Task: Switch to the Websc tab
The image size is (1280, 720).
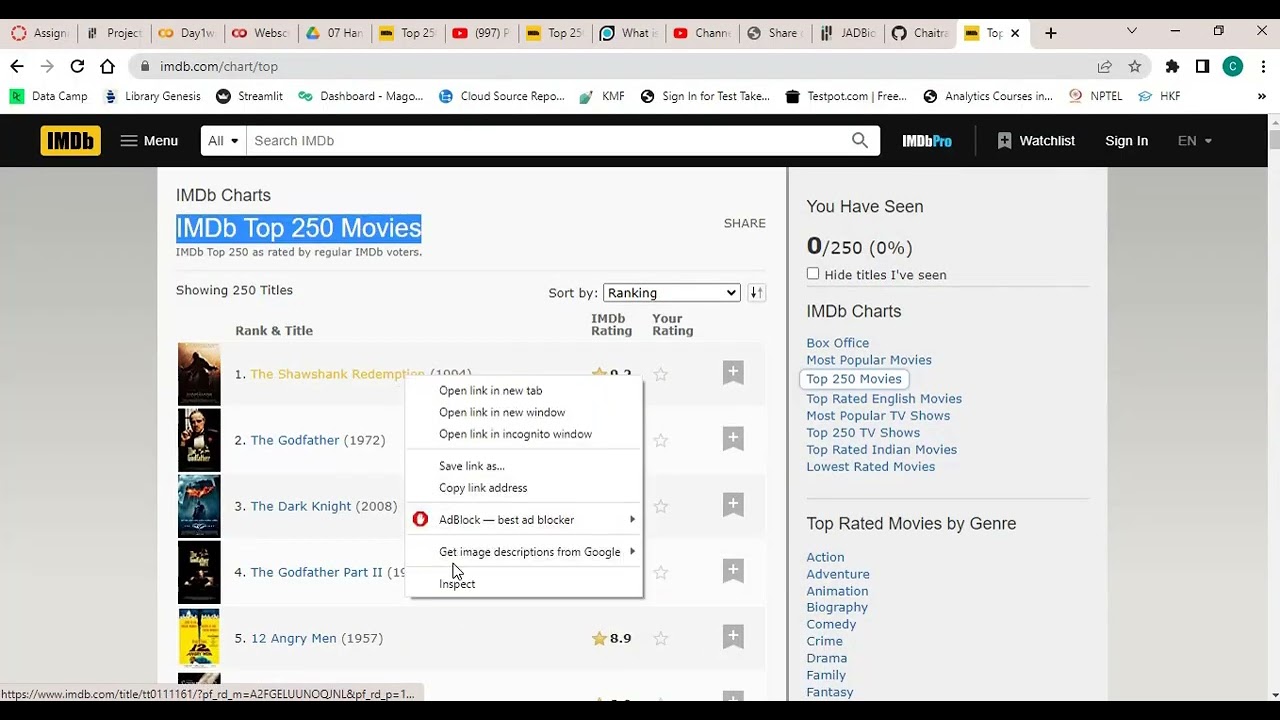Action: point(260,33)
